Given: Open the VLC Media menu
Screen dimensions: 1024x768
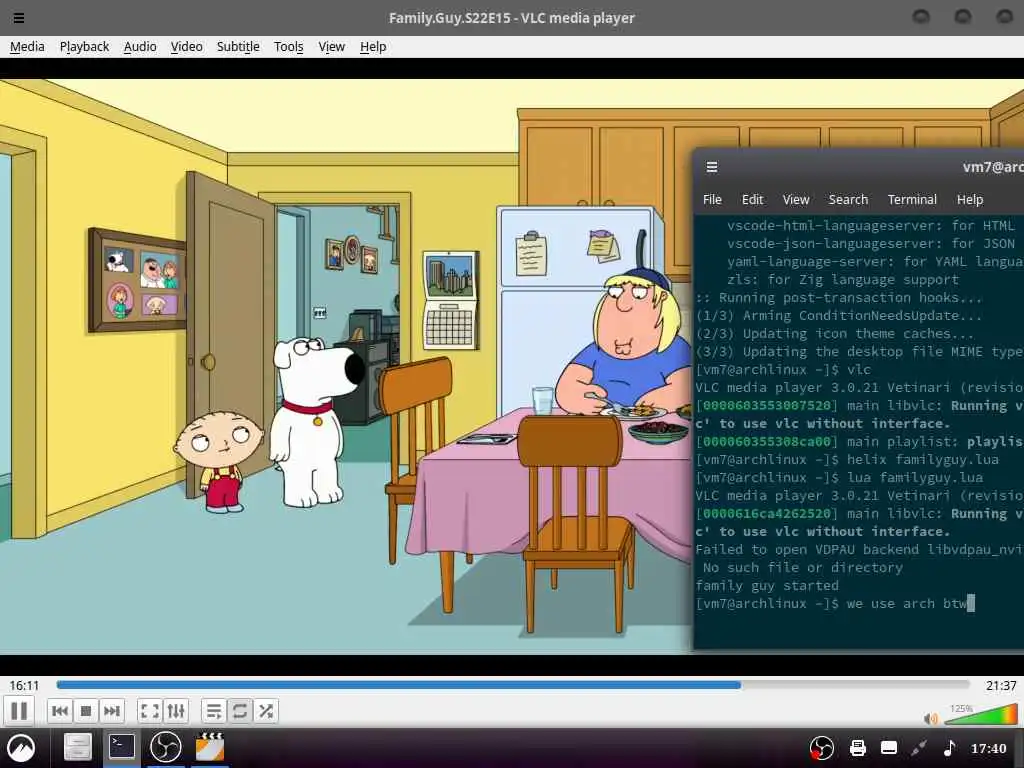Looking at the screenshot, I should coord(27,46).
